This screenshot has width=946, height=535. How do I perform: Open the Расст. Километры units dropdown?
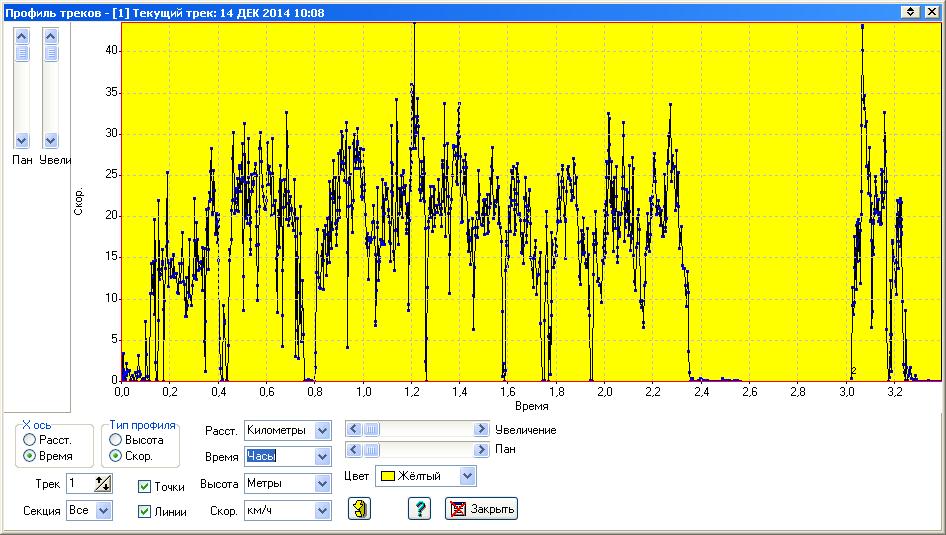coord(321,430)
